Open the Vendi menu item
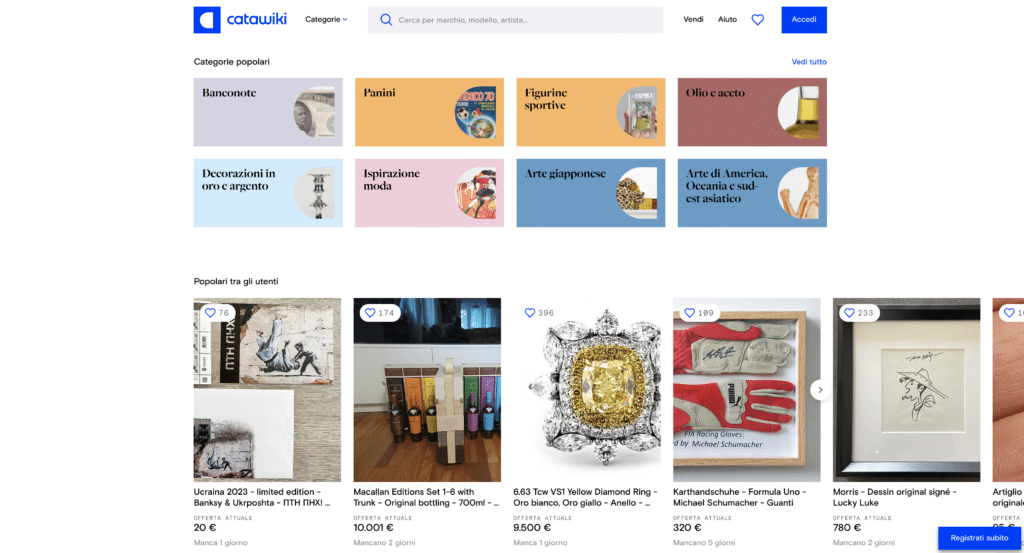Image resolution: width=1024 pixels, height=553 pixels. 693,20
